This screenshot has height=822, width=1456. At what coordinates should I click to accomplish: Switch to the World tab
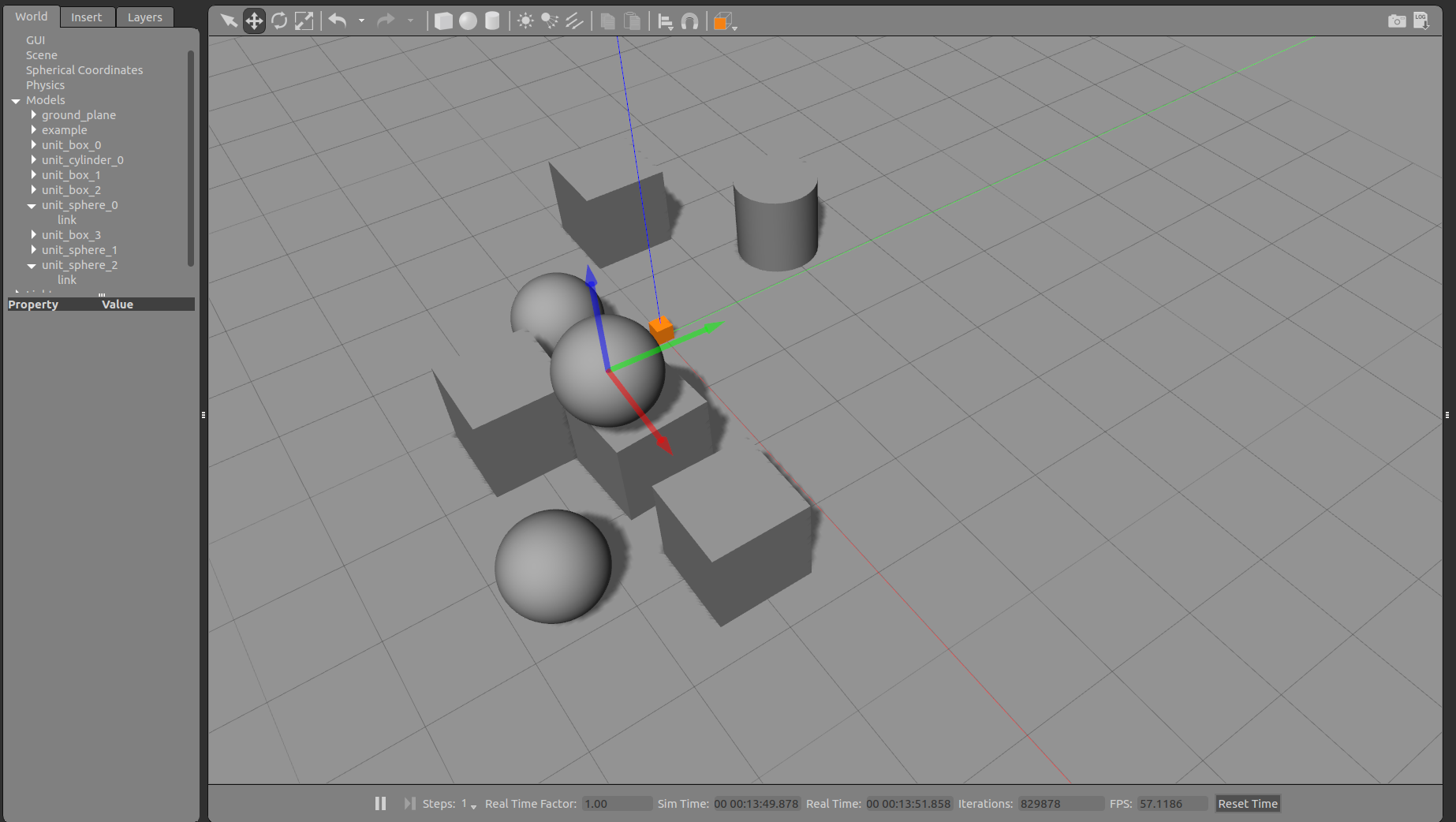pyautogui.click(x=32, y=17)
